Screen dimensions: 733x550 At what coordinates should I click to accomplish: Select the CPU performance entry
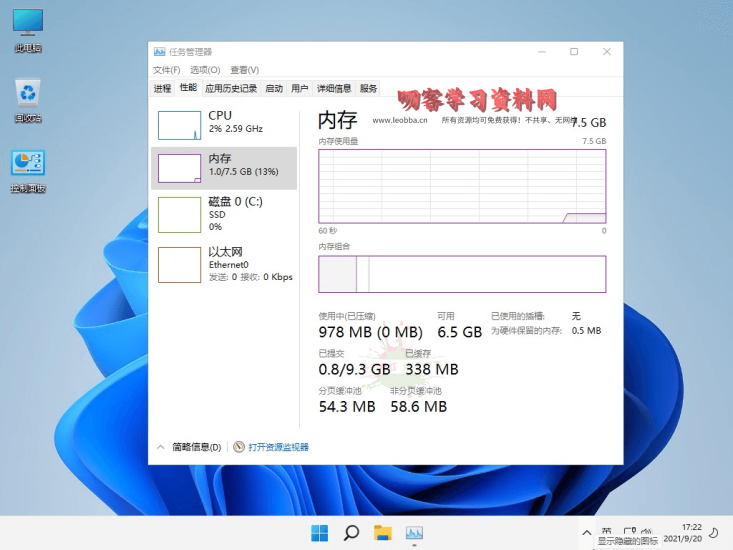pyautogui.click(x=224, y=125)
